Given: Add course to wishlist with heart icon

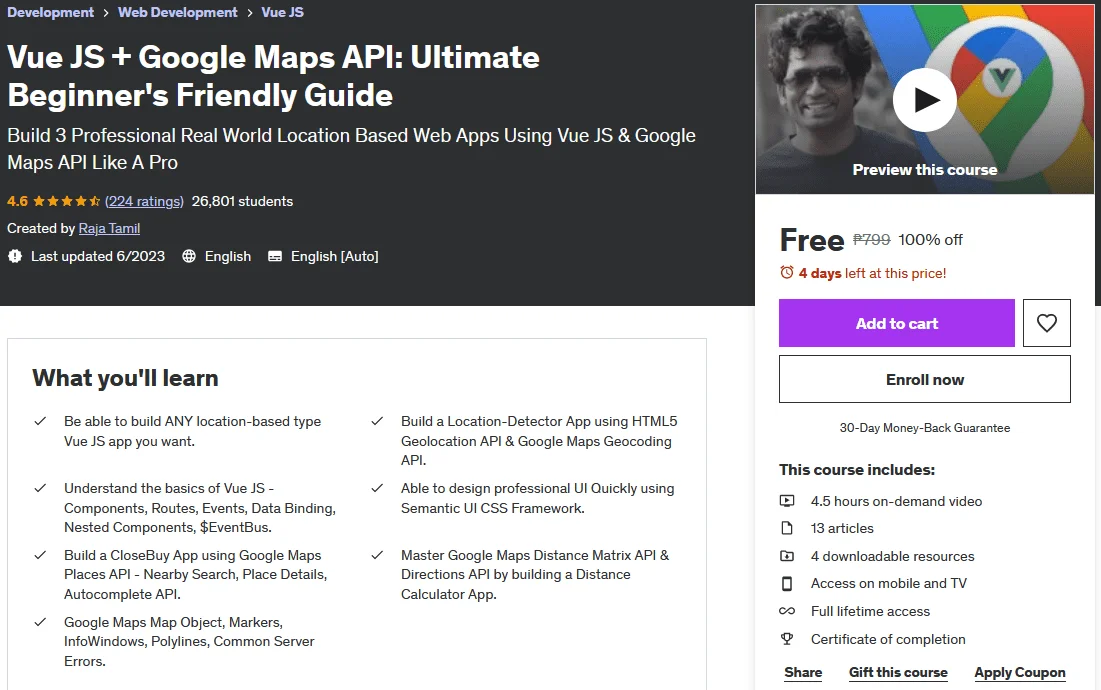Looking at the screenshot, I should (1046, 323).
